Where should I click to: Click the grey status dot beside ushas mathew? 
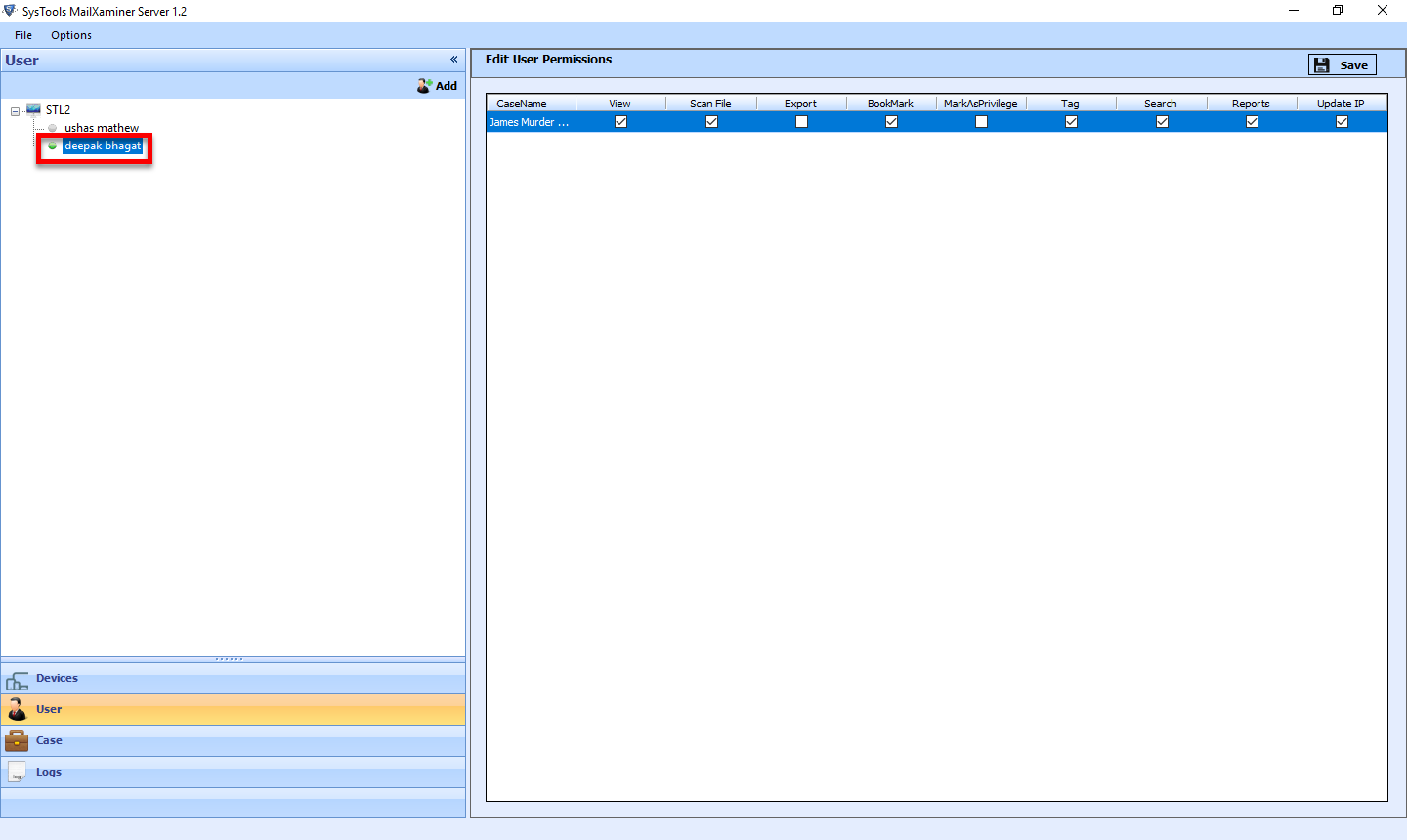point(53,128)
